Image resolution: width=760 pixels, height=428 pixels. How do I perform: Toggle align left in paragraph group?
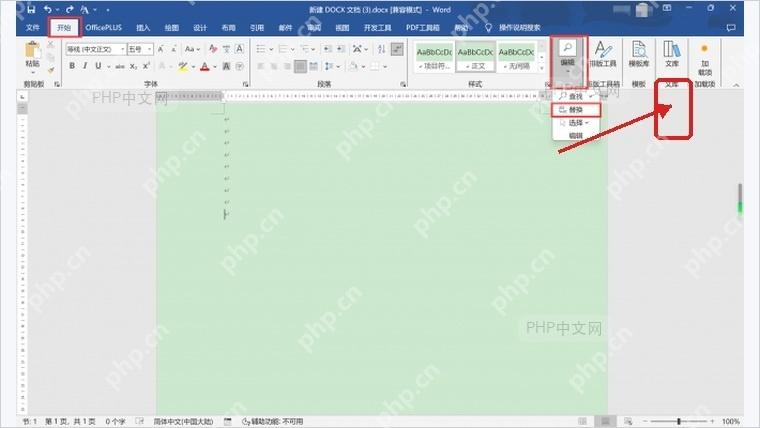261,66
